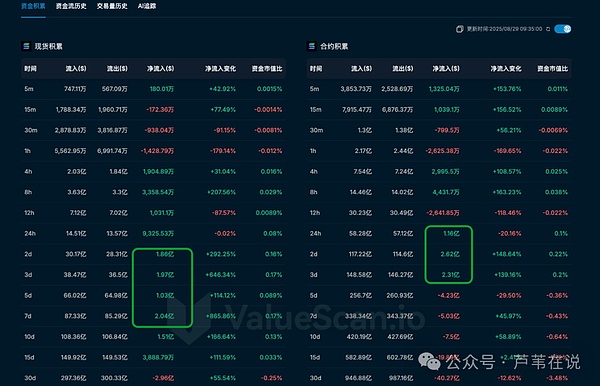
Task: Click the 7d spot net inflow 2.04亿
Action: point(164,316)
